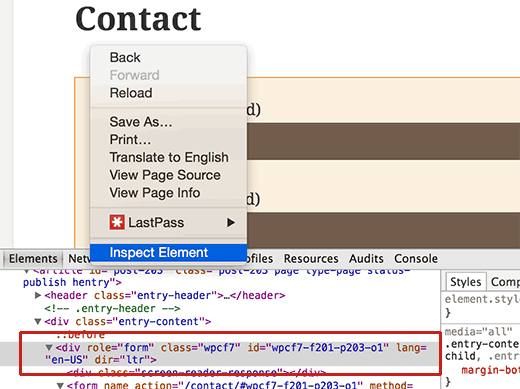Click the element.style rule in Styles
Viewport: 520px width, 389px height.
click(x=482, y=299)
